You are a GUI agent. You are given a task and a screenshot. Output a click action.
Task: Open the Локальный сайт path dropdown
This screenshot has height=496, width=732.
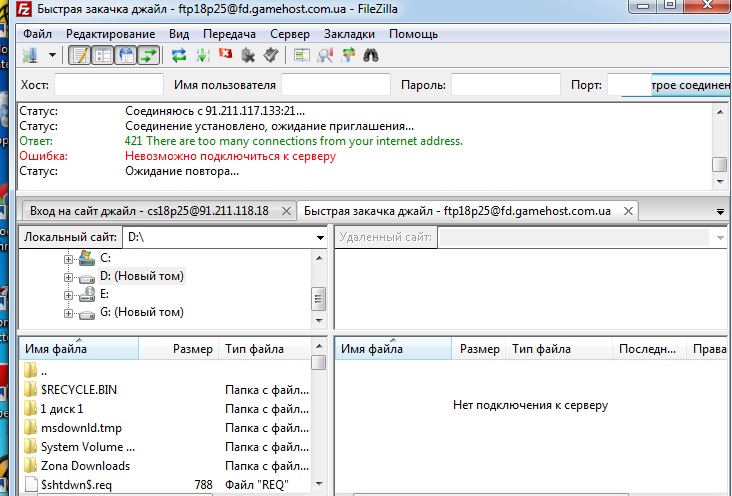pyautogui.click(x=320, y=237)
